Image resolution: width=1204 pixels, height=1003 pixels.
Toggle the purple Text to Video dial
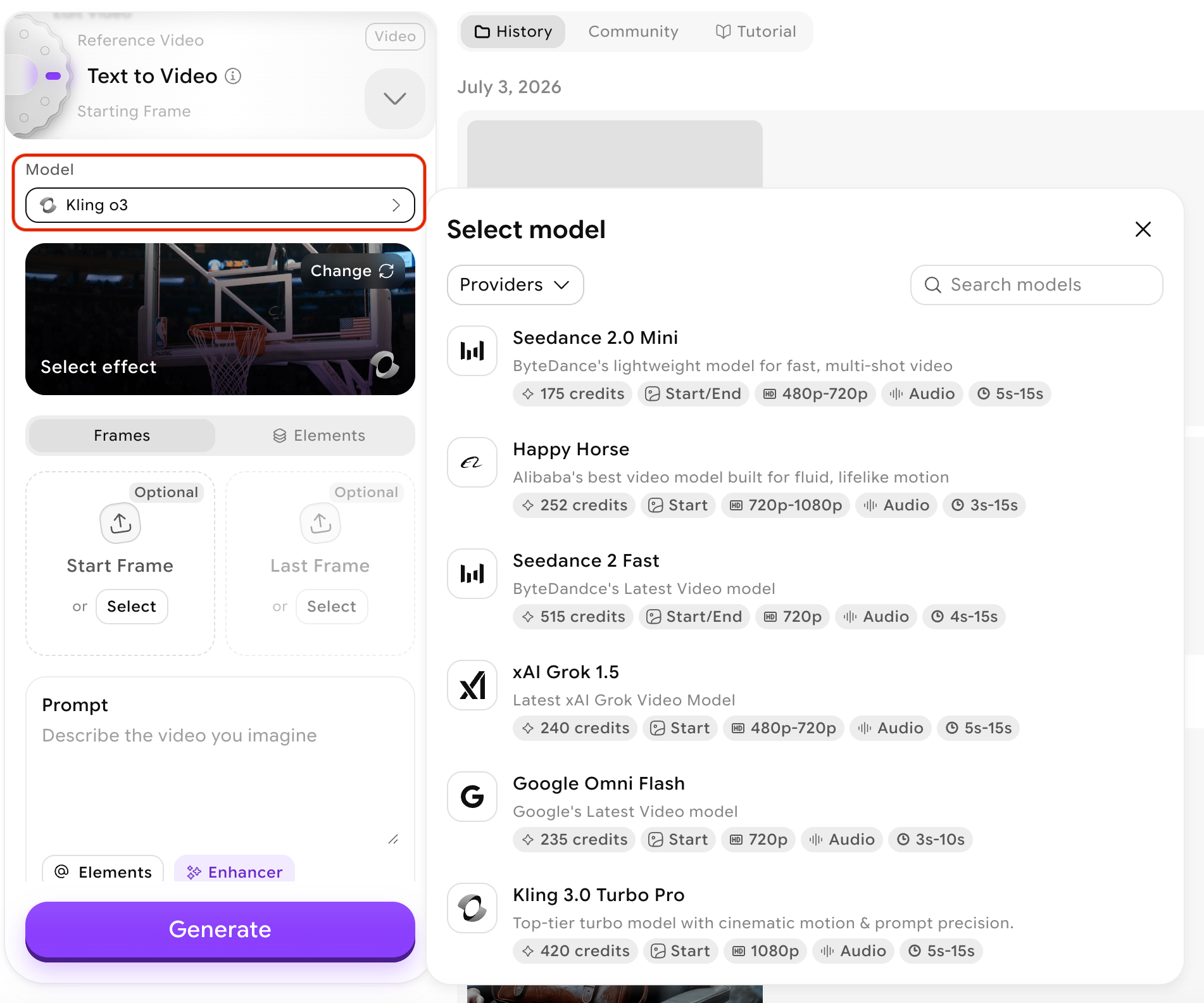[x=53, y=76]
